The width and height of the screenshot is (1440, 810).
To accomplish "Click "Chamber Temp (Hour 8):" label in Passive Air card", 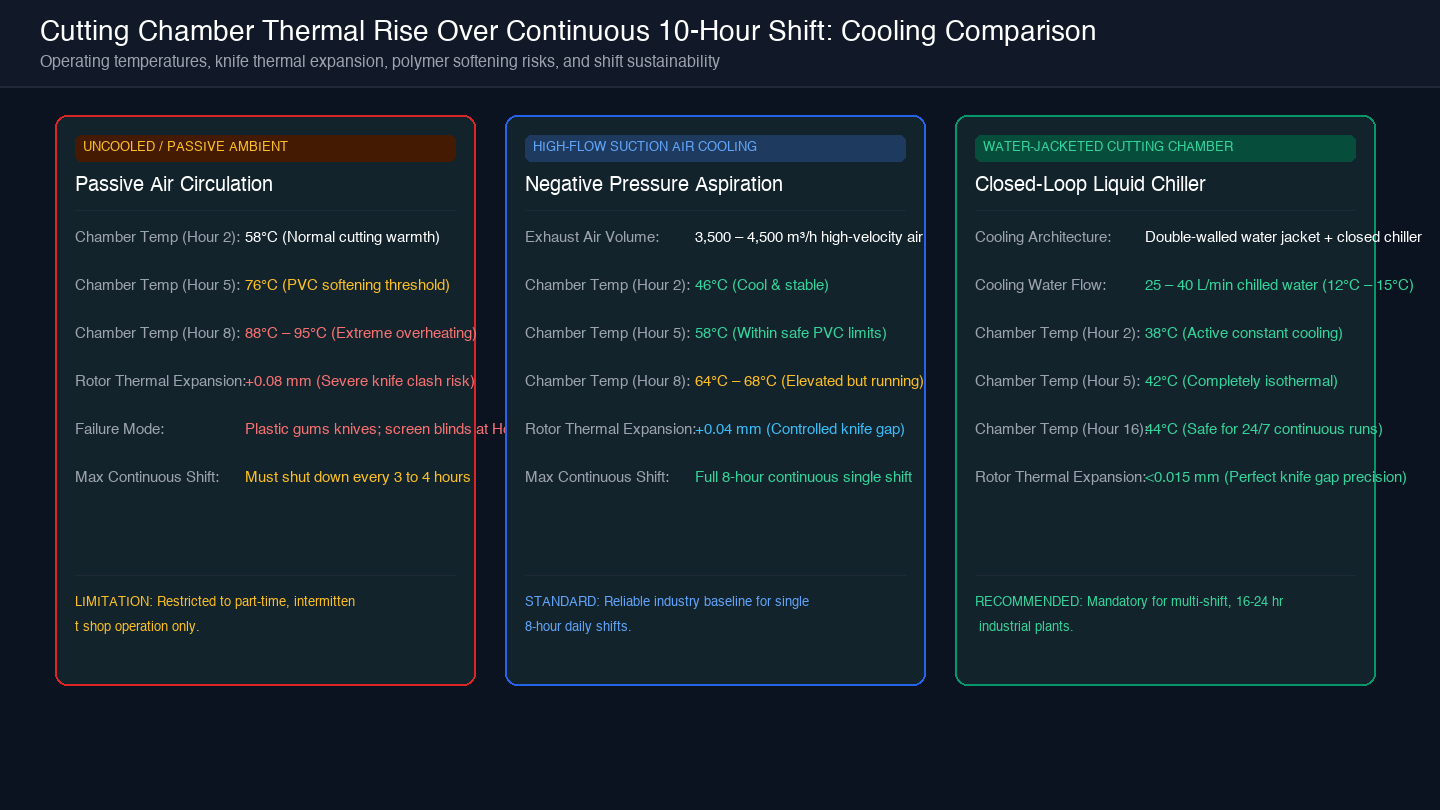I will click(x=158, y=333).
